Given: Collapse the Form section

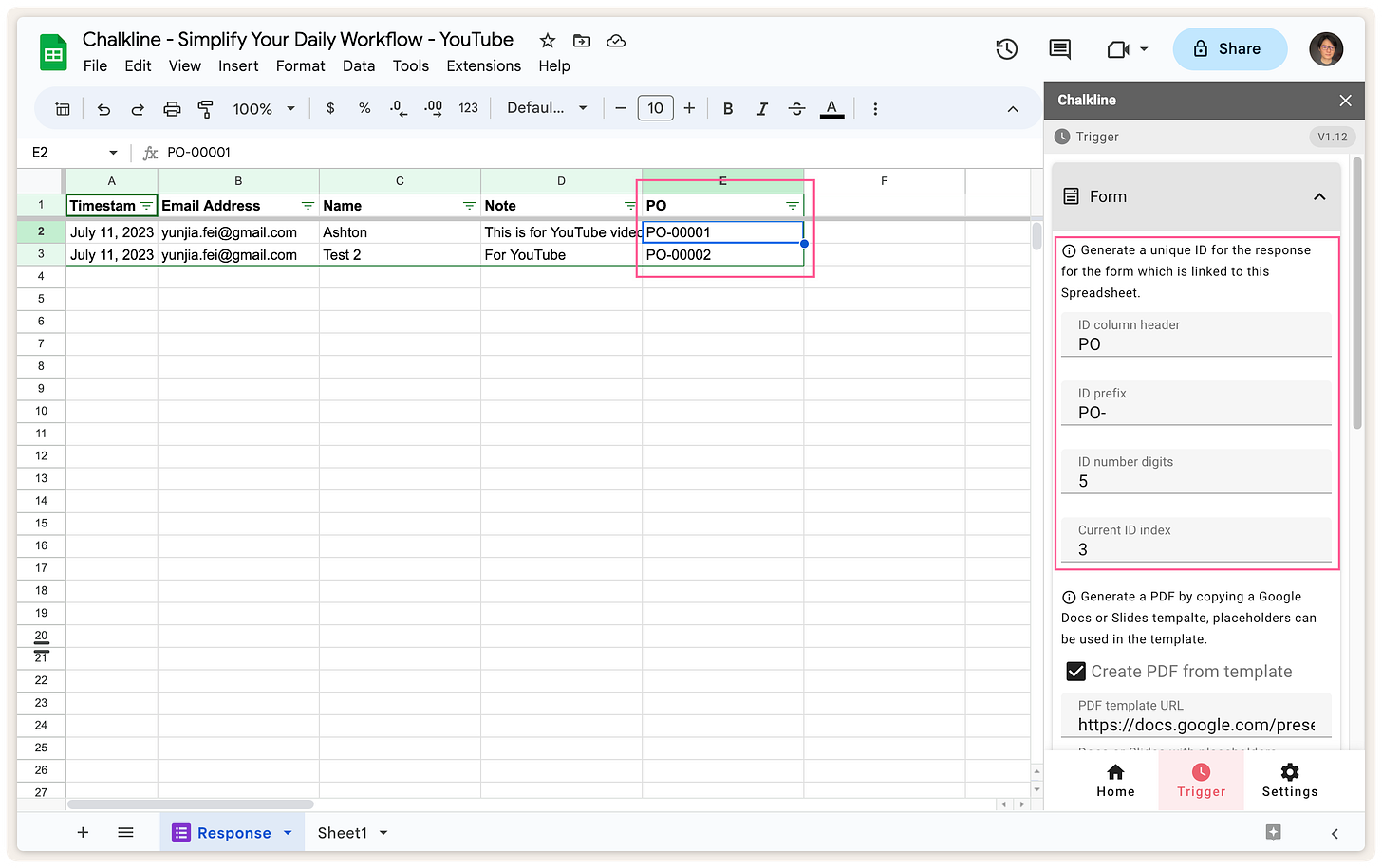Looking at the screenshot, I should coord(1319,196).
